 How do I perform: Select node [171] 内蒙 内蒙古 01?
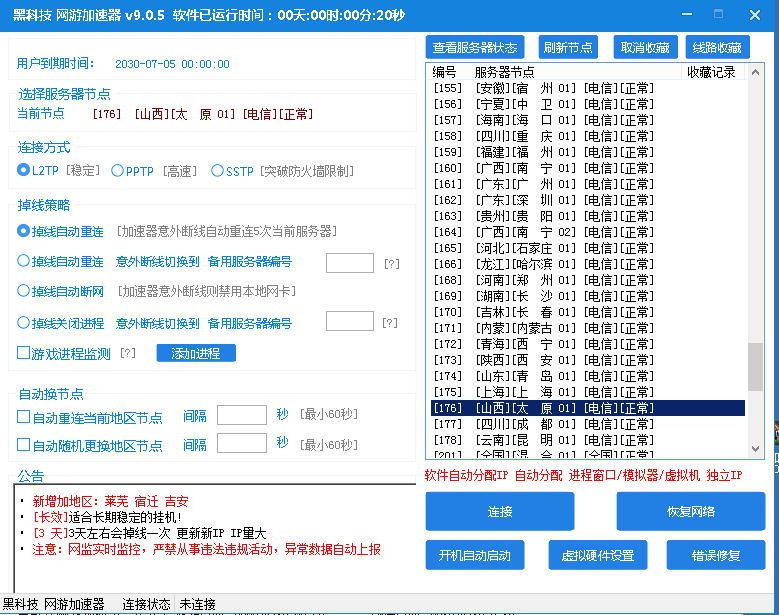tap(588, 328)
